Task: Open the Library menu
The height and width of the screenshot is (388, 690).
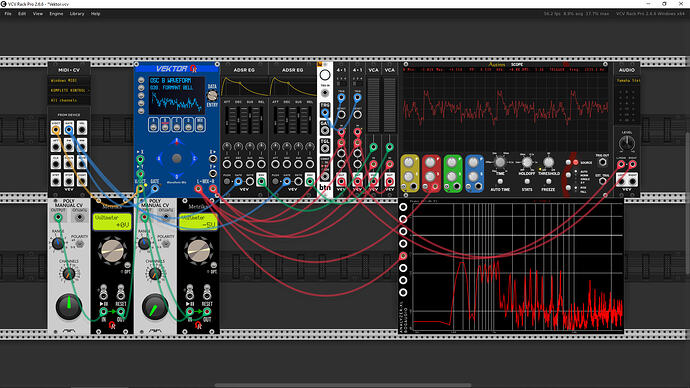Action: pos(77,14)
